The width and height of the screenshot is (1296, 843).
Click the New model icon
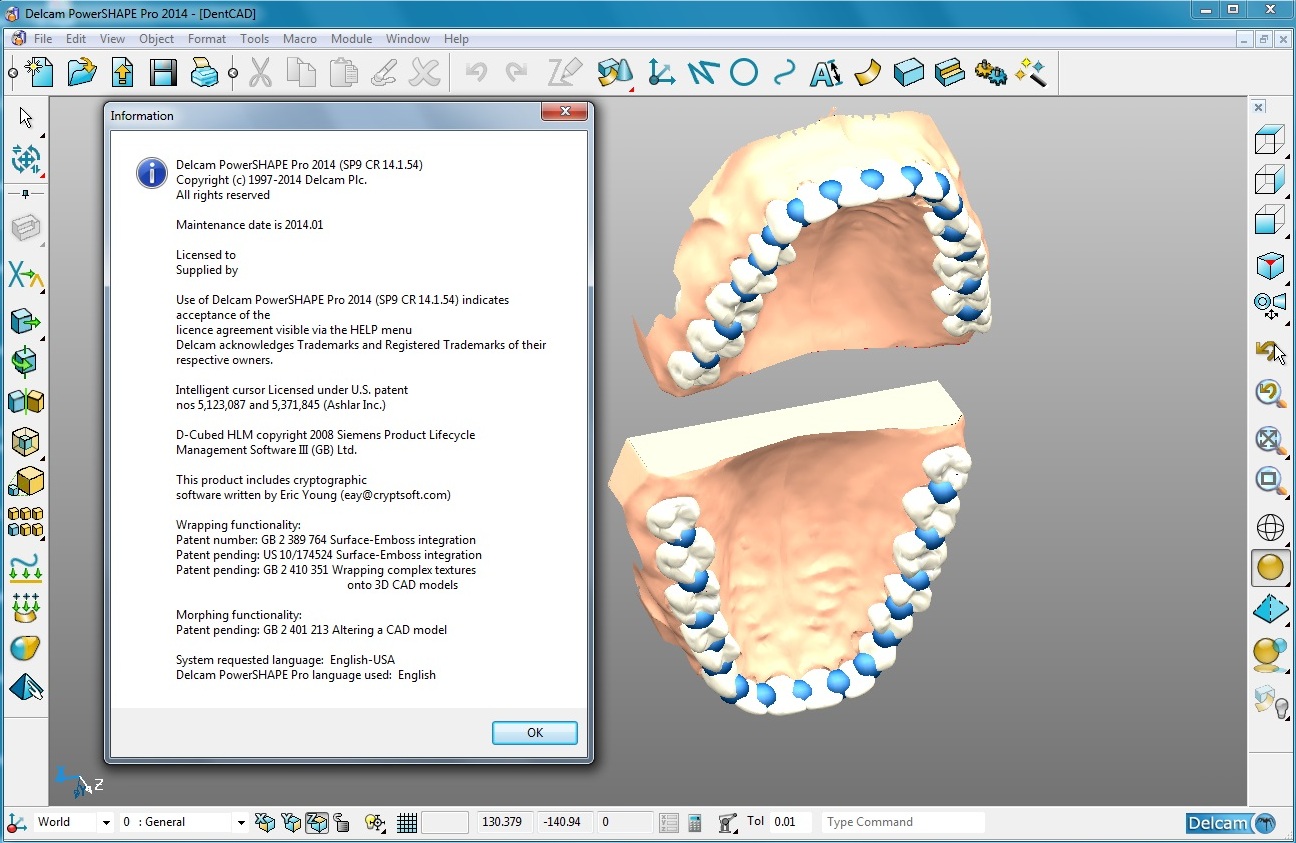click(x=39, y=72)
